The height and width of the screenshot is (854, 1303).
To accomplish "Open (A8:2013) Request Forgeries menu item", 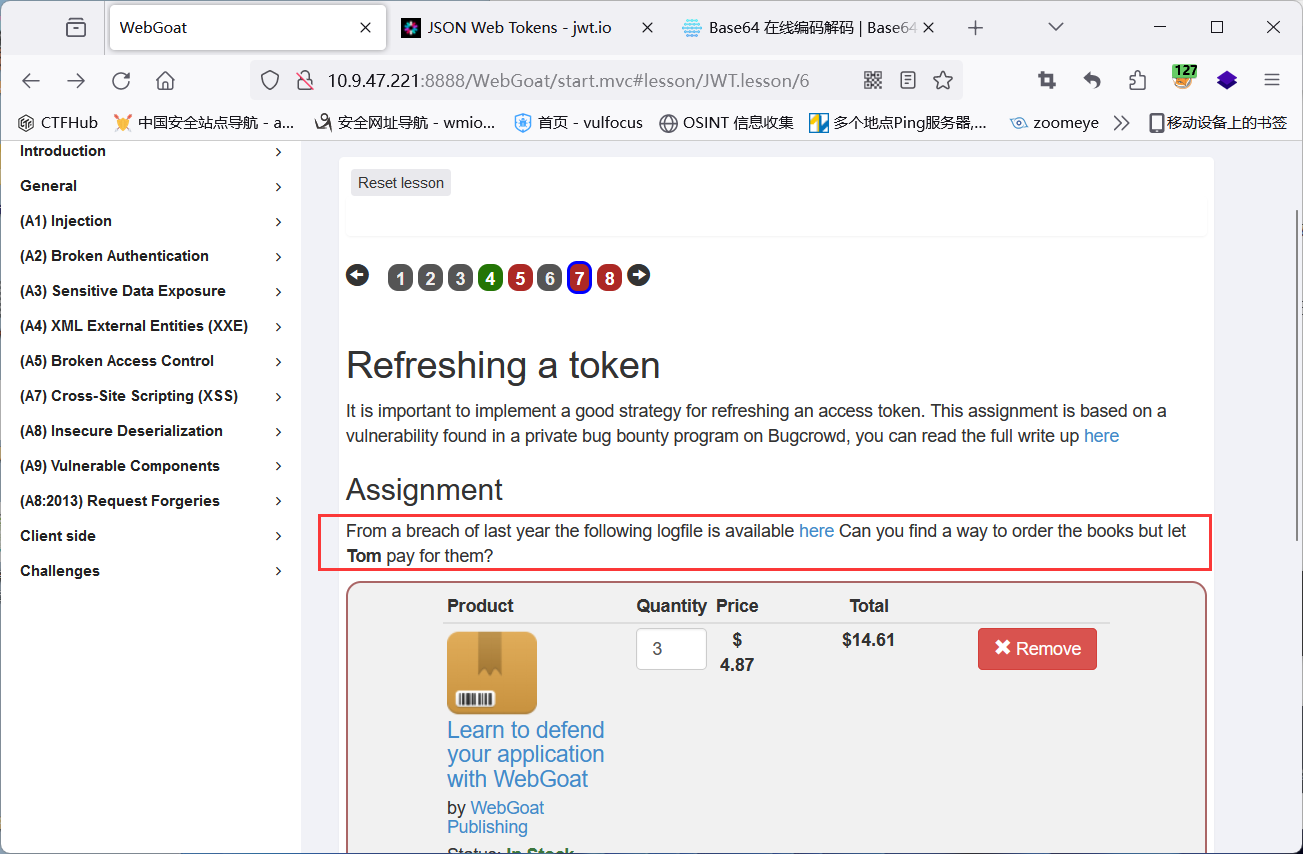I will click(151, 501).
